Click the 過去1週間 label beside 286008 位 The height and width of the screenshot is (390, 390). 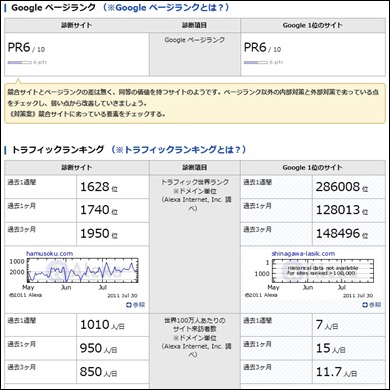pyautogui.click(x=258, y=183)
